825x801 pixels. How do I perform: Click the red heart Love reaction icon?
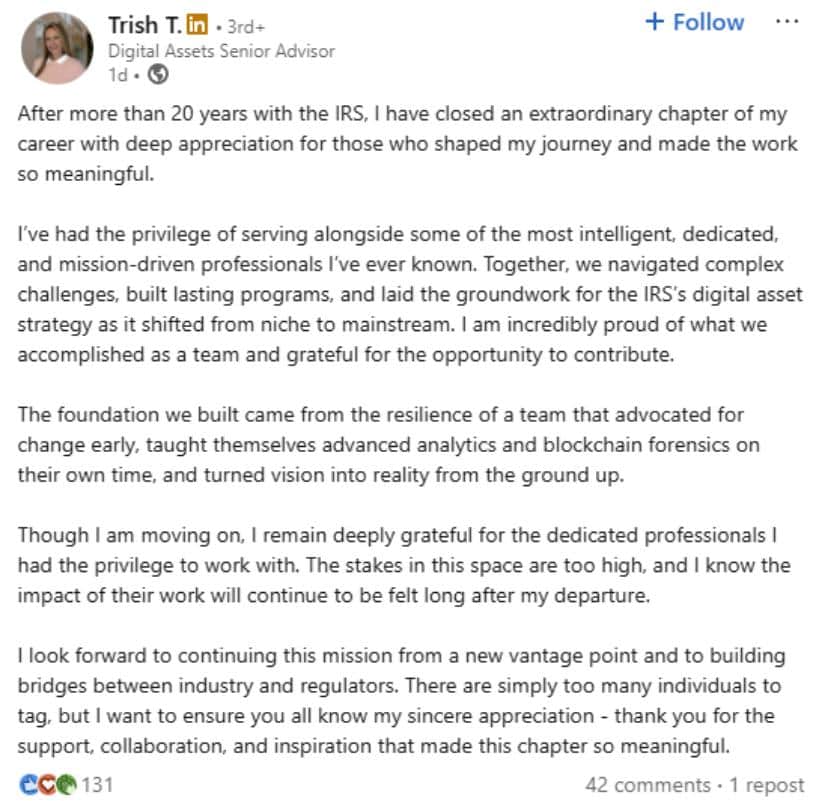[x=47, y=785]
